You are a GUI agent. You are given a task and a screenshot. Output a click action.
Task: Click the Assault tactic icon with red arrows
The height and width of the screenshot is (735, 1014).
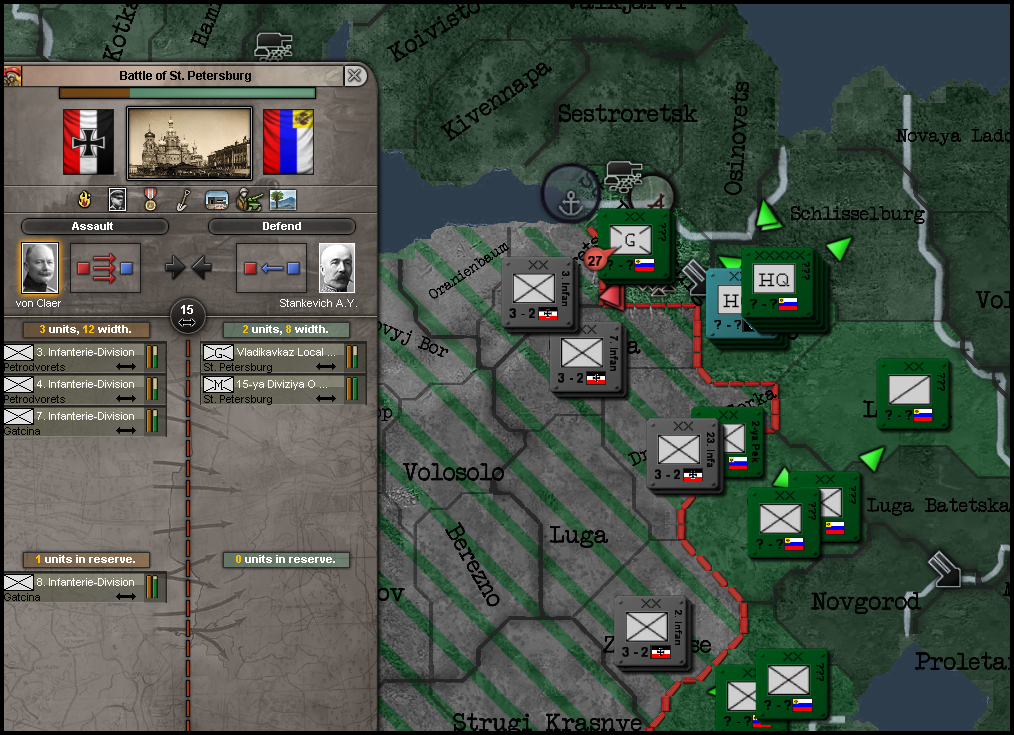tap(105, 268)
